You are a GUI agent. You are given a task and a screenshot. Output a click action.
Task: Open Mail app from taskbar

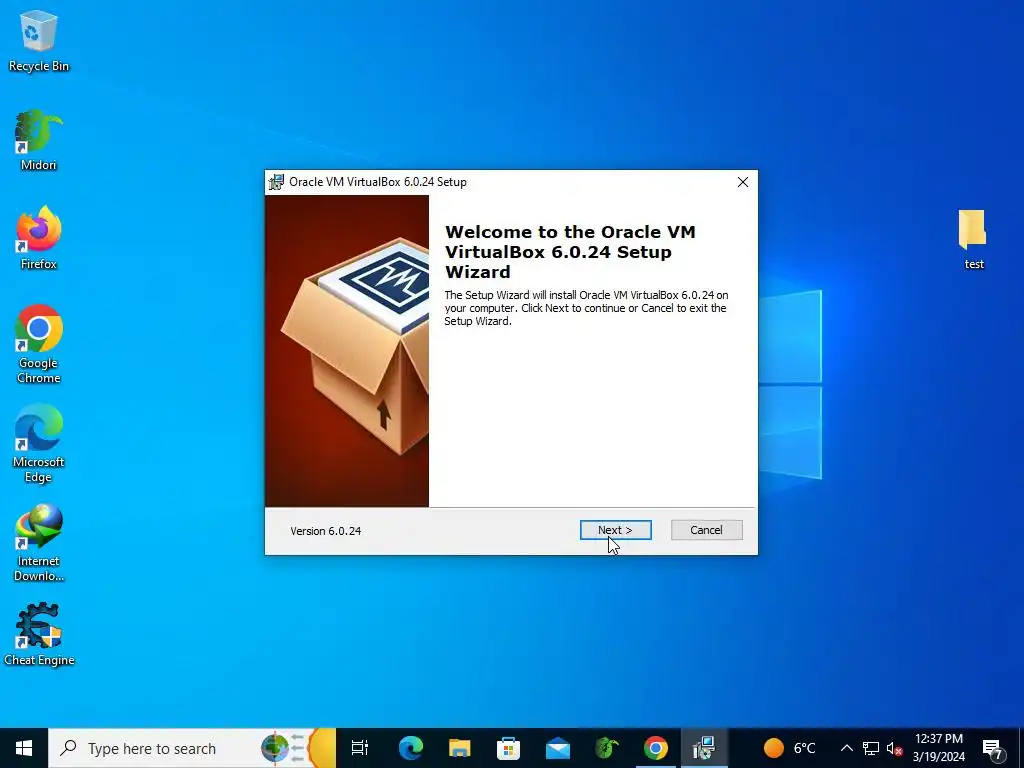(x=558, y=748)
